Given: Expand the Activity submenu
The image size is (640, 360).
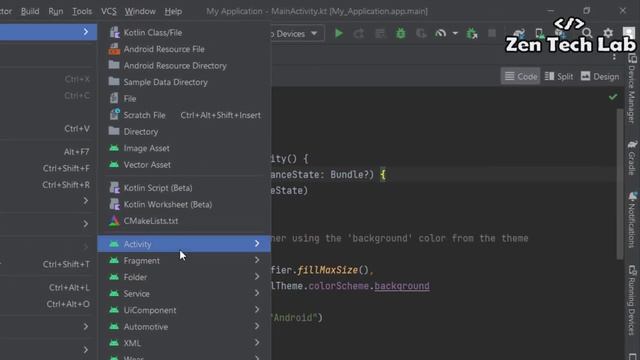Looking at the screenshot, I should coord(184,244).
